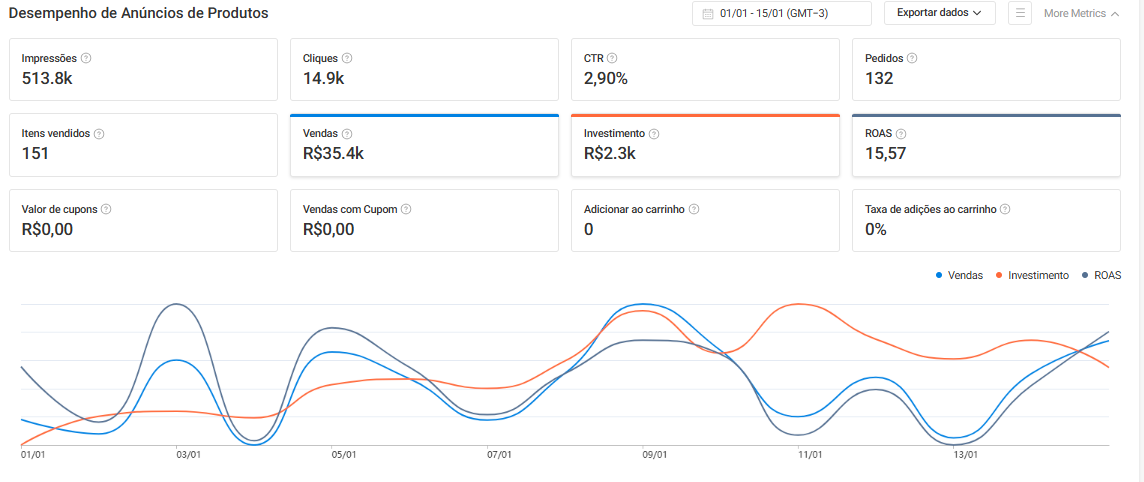
Task: Deselect the Vendas metric card
Action: pyautogui.click(x=425, y=145)
